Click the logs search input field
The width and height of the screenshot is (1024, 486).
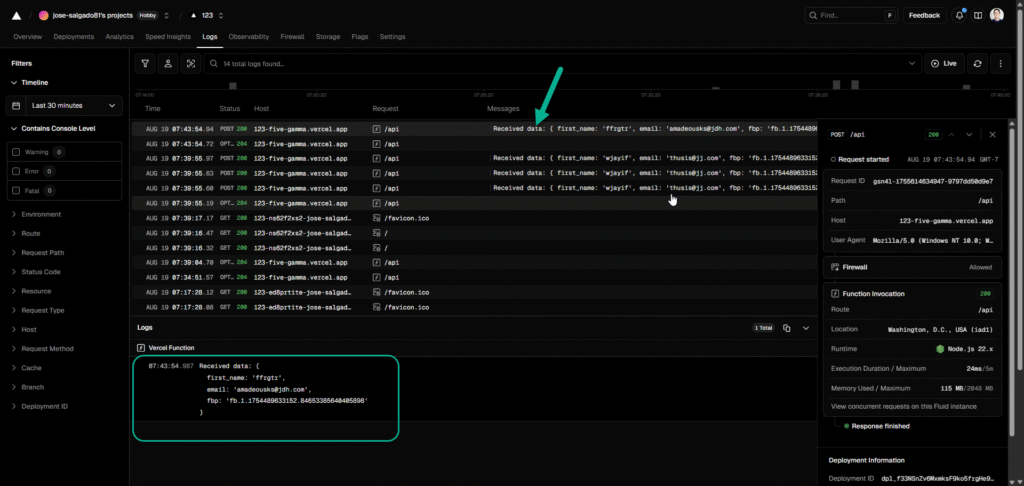[560, 63]
